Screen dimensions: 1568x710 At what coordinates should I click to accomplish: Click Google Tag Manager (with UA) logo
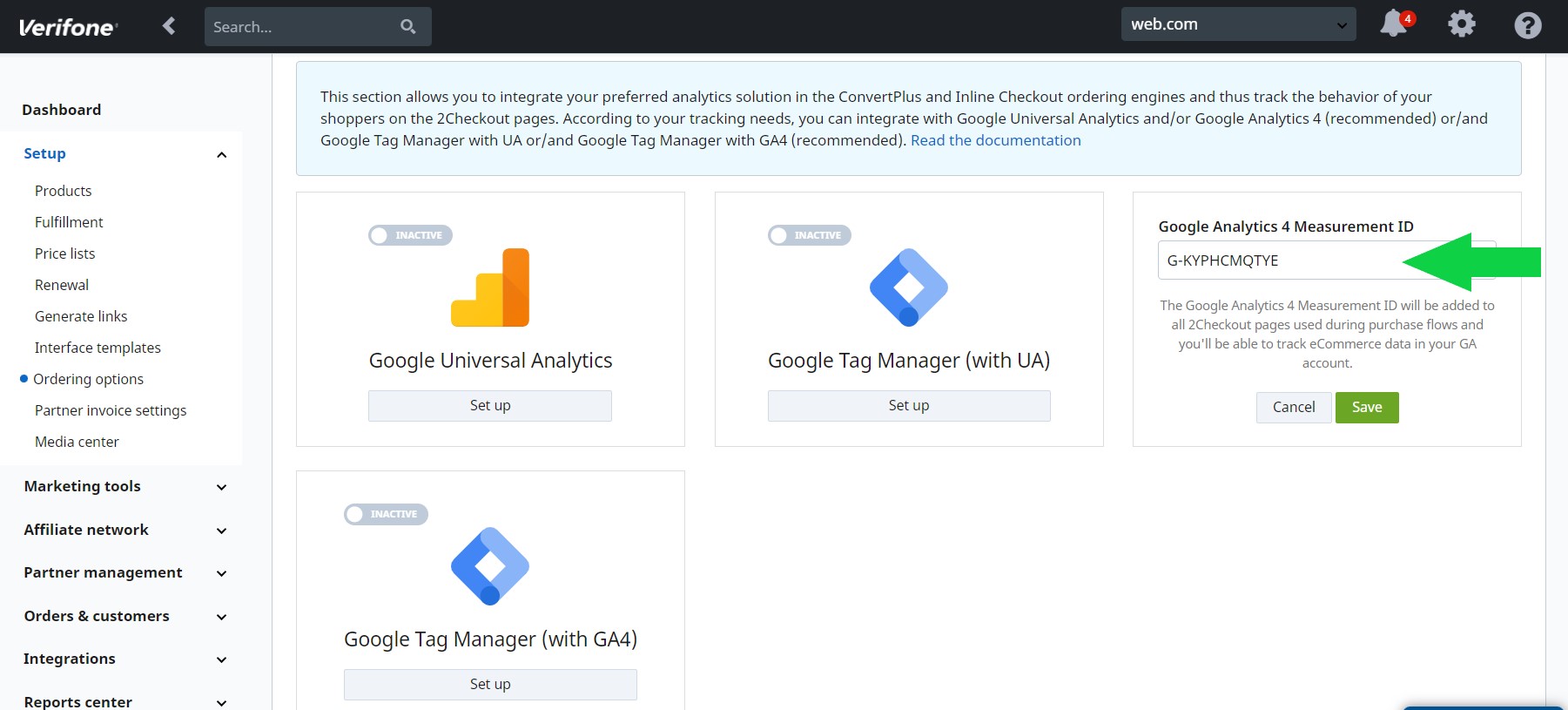tap(909, 287)
